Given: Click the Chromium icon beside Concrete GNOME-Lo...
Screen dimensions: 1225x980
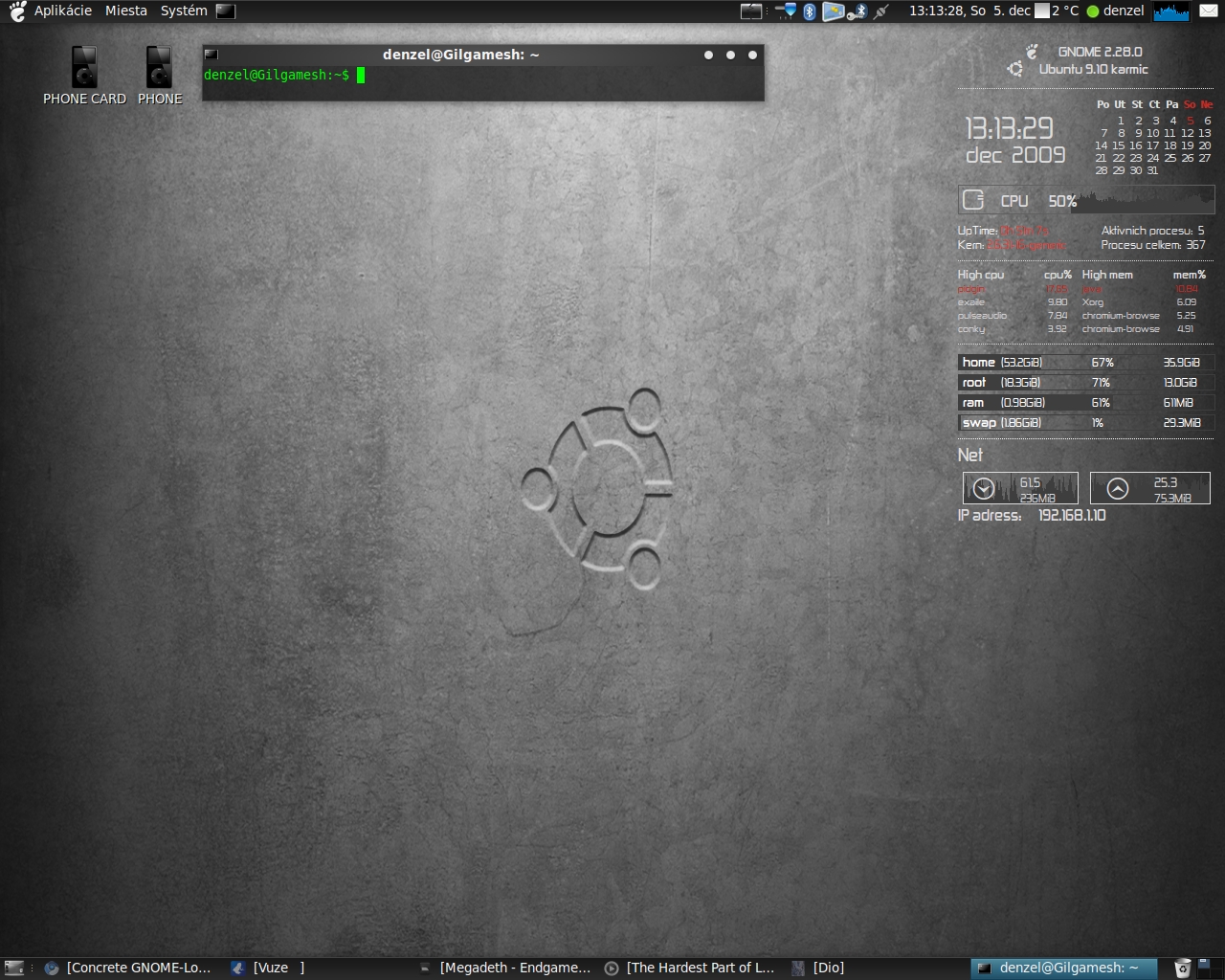Looking at the screenshot, I should [52, 968].
